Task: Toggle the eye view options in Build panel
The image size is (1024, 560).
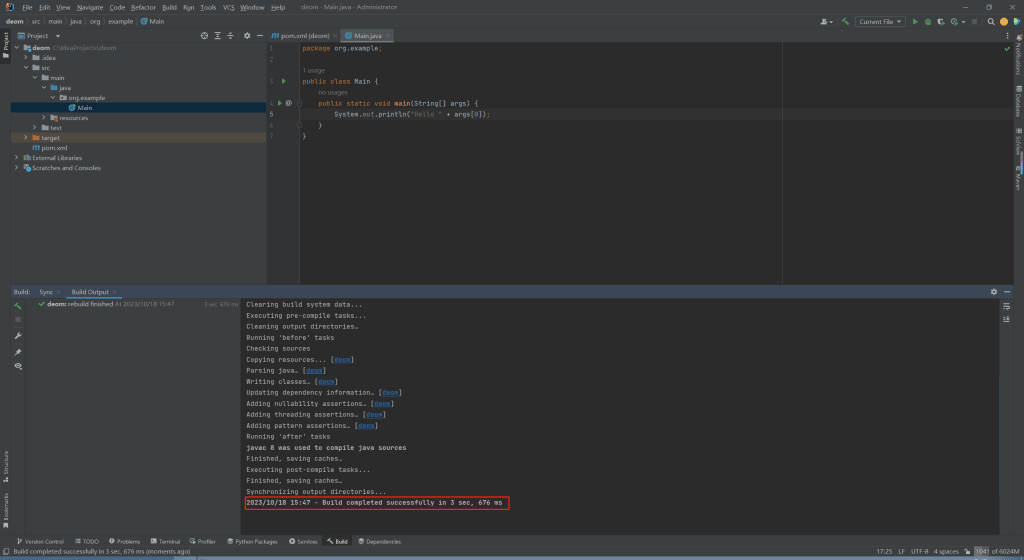Action: point(18,367)
